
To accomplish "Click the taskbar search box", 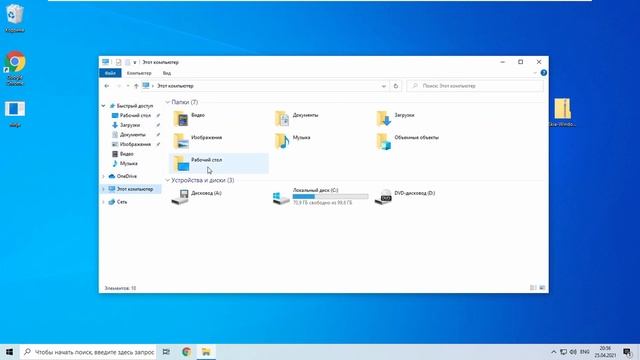I will pyautogui.click(x=88, y=352).
